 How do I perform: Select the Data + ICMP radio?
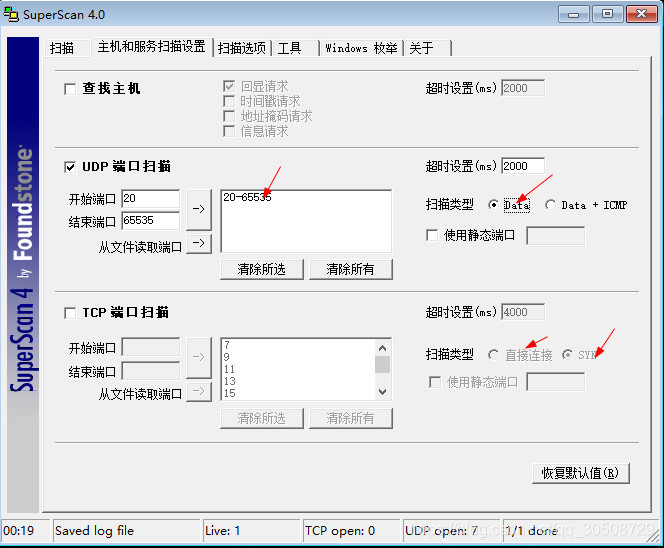coord(551,205)
